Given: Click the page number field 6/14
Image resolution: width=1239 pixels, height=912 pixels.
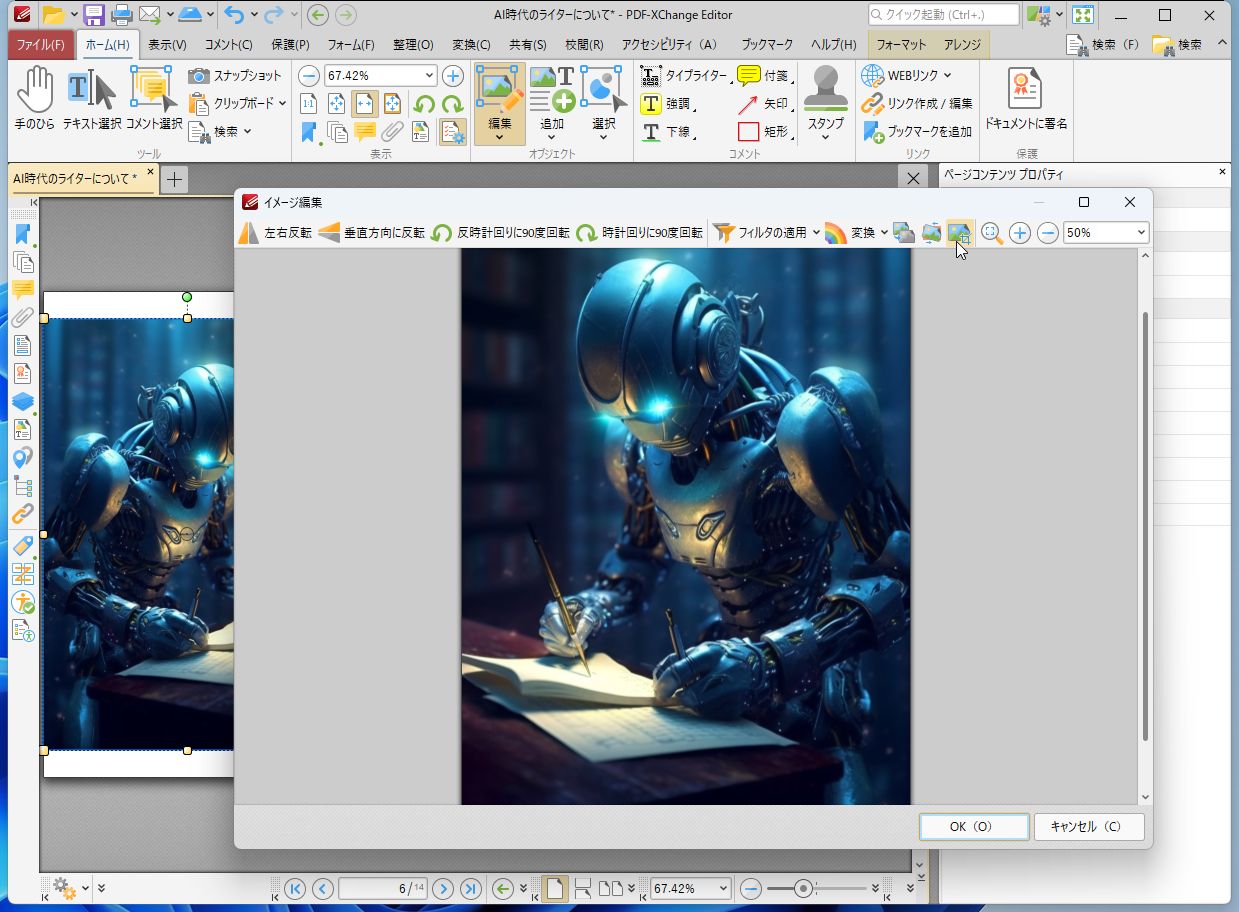Looking at the screenshot, I should [383, 888].
